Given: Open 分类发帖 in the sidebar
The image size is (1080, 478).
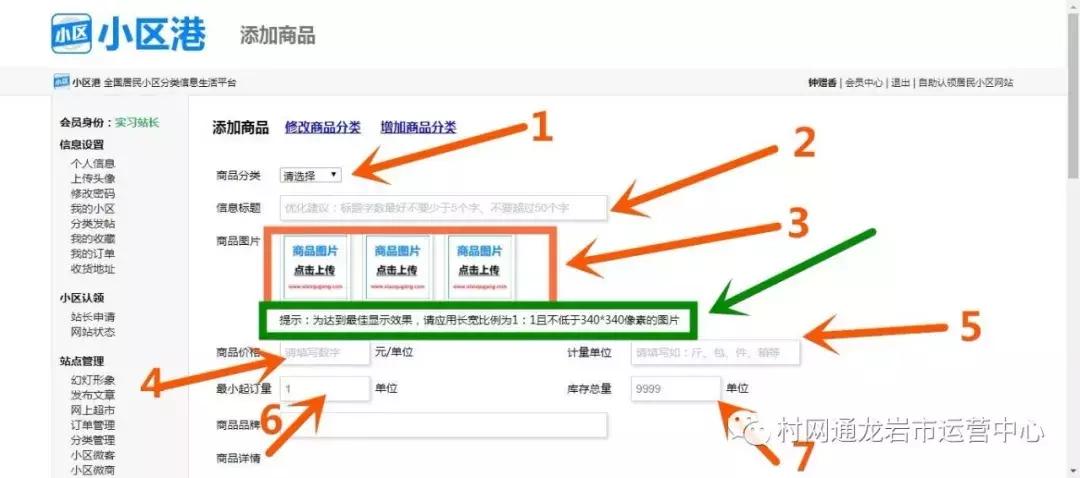Looking at the screenshot, I should [92, 224].
